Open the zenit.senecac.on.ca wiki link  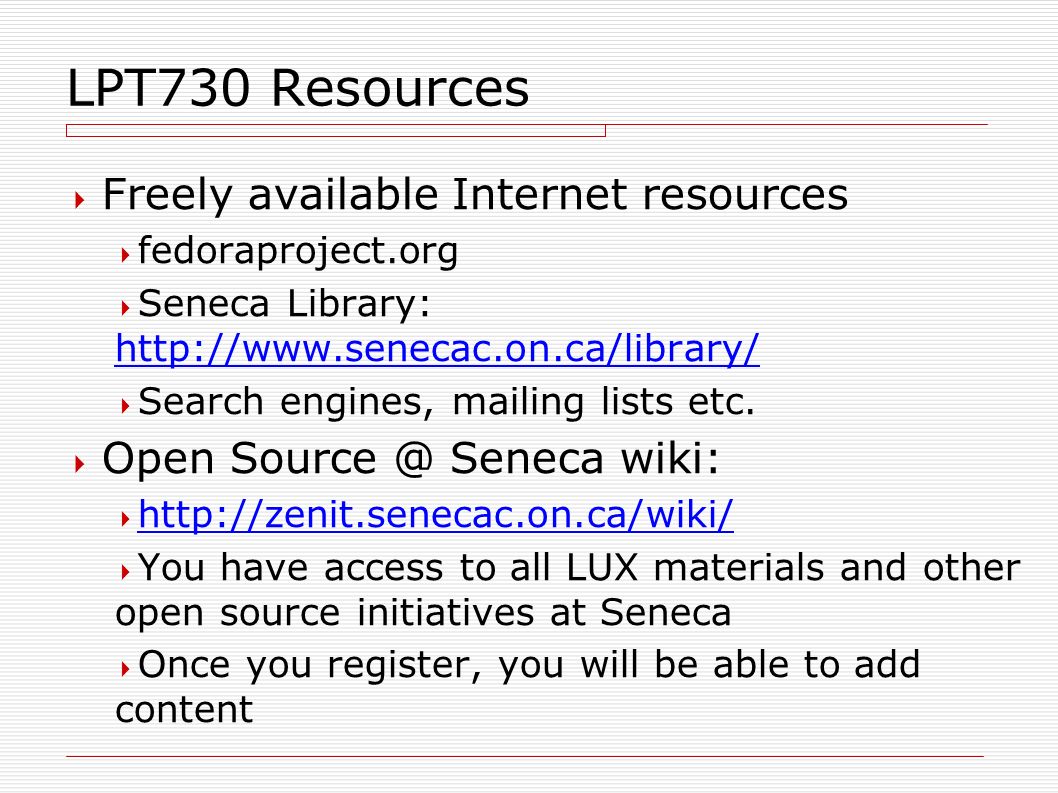tap(435, 514)
